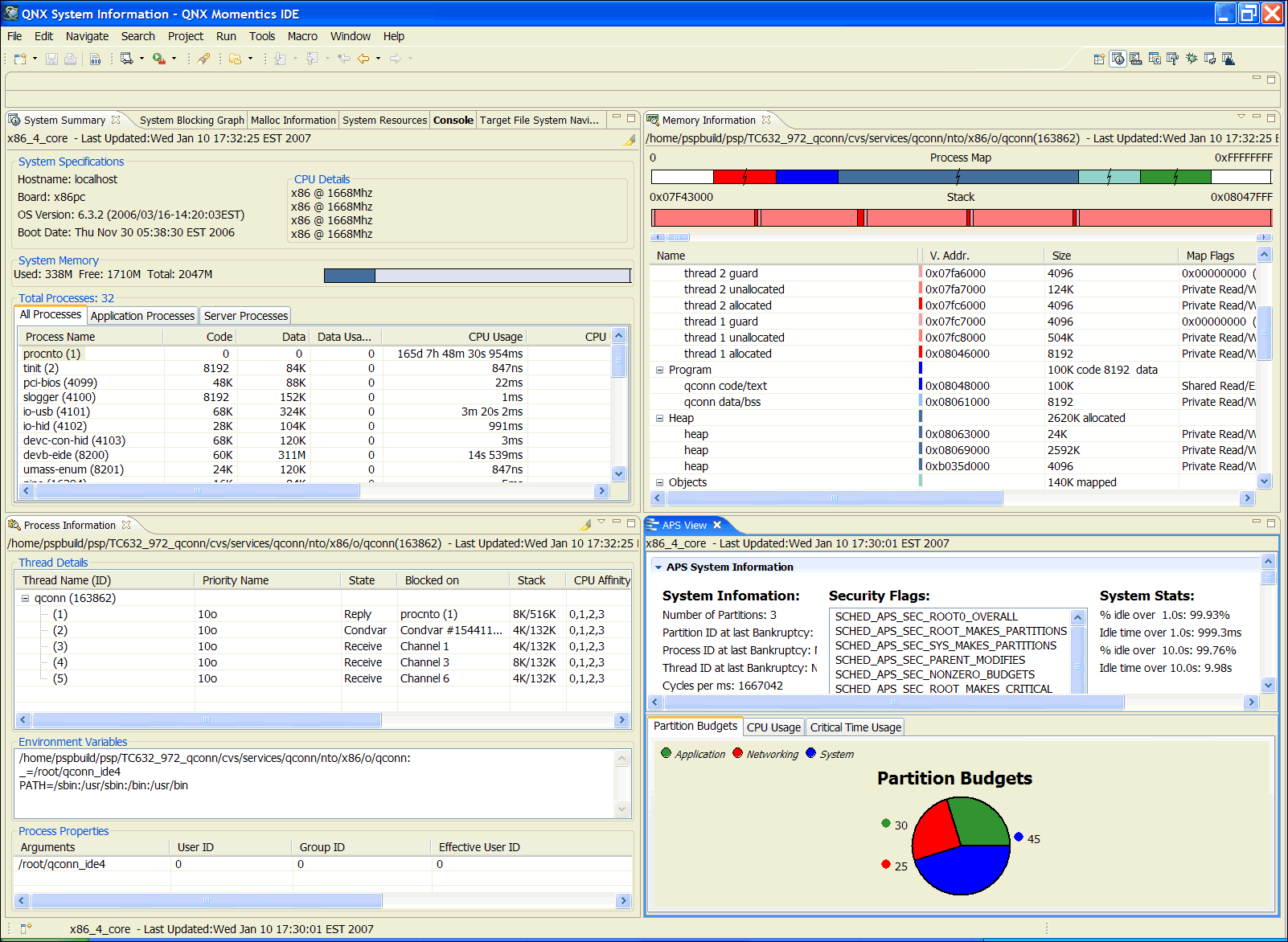This screenshot has width=1288, height=942.
Task: Click the Print toolbar icon
Action: pyautogui.click(x=69, y=59)
